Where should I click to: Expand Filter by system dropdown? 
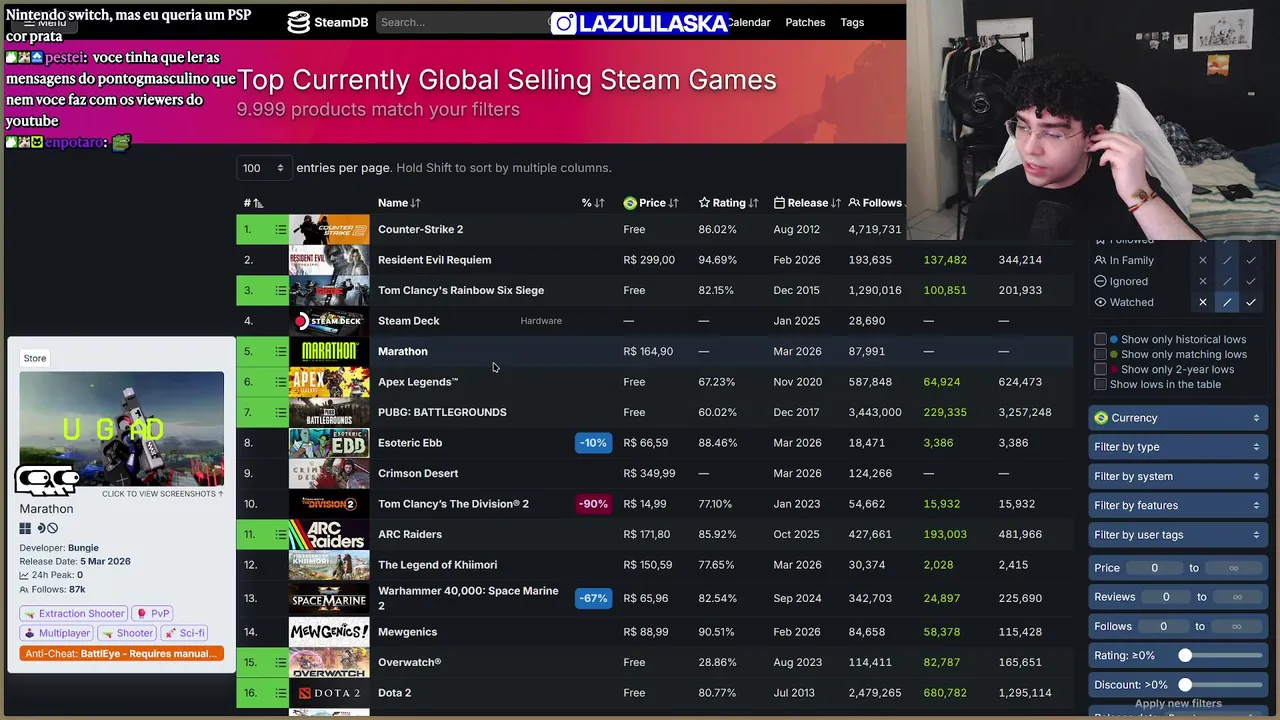coord(1178,476)
